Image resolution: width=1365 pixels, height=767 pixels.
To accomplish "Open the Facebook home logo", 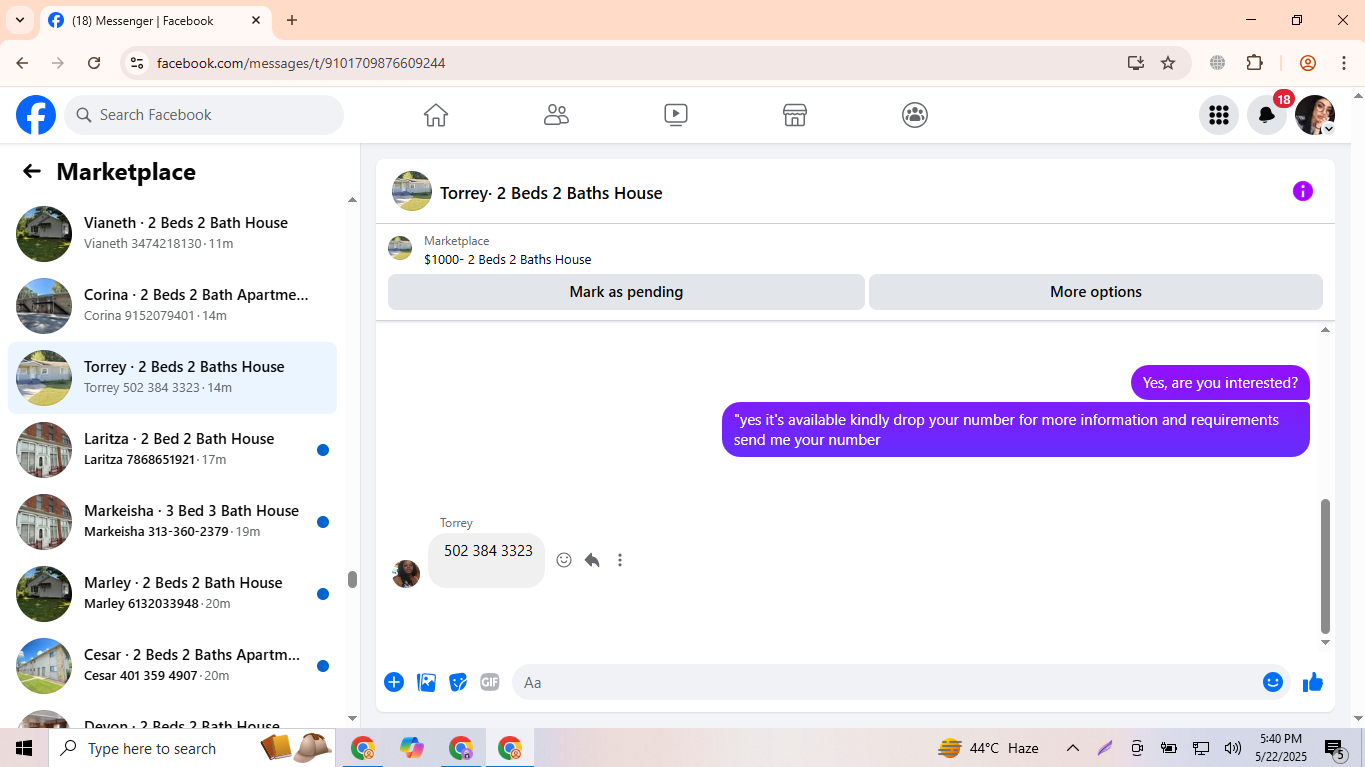I will pyautogui.click(x=36, y=115).
